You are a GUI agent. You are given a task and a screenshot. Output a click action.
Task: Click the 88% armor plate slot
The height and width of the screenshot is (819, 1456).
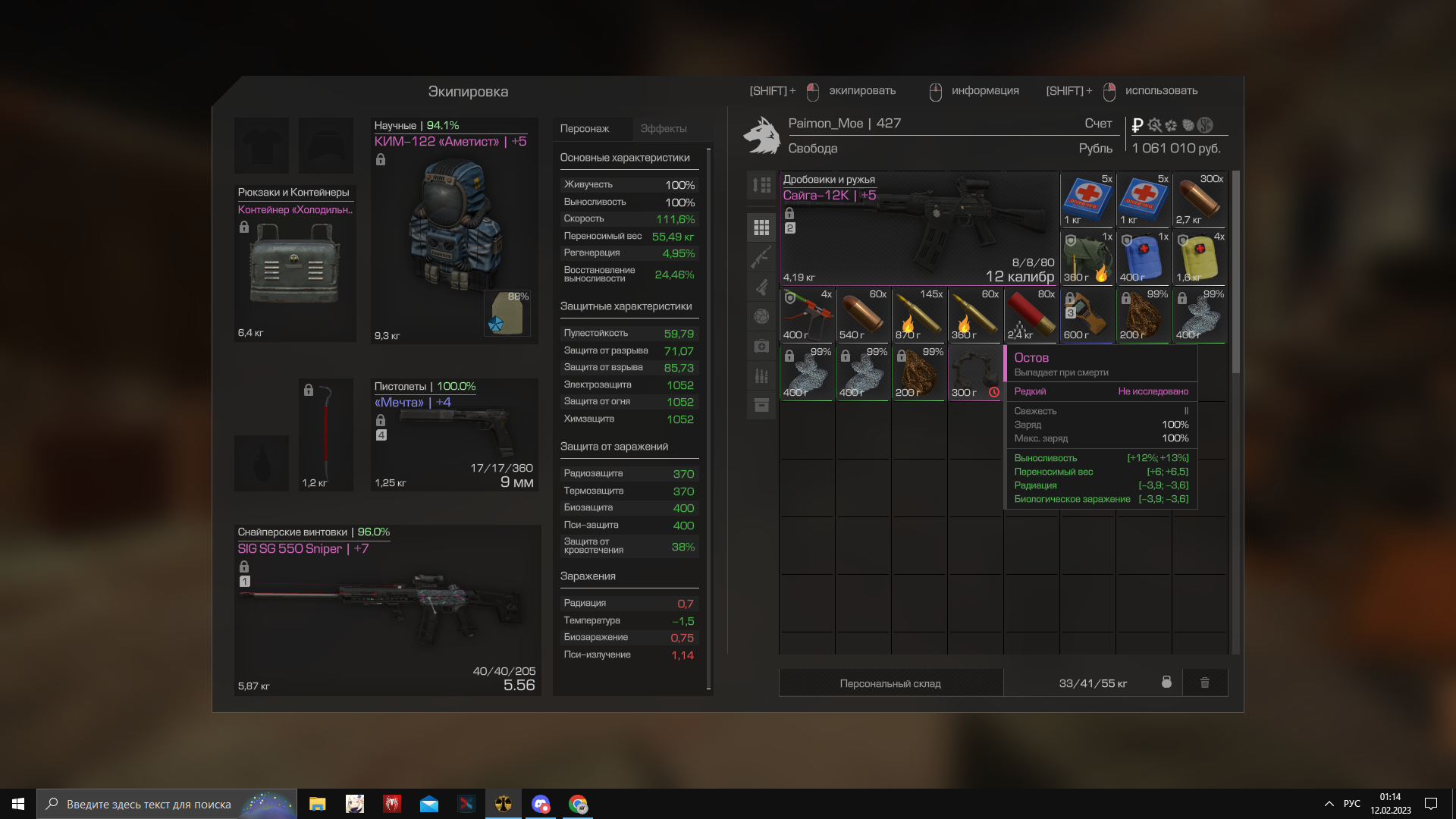(507, 313)
